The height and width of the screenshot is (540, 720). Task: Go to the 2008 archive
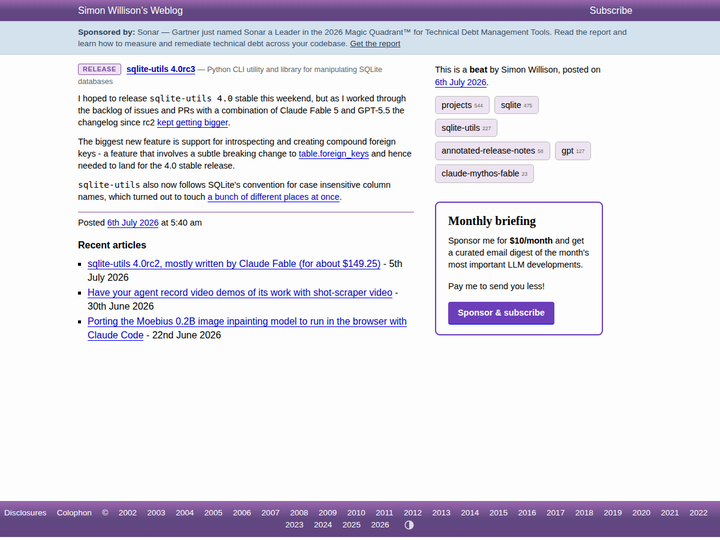click(299, 513)
